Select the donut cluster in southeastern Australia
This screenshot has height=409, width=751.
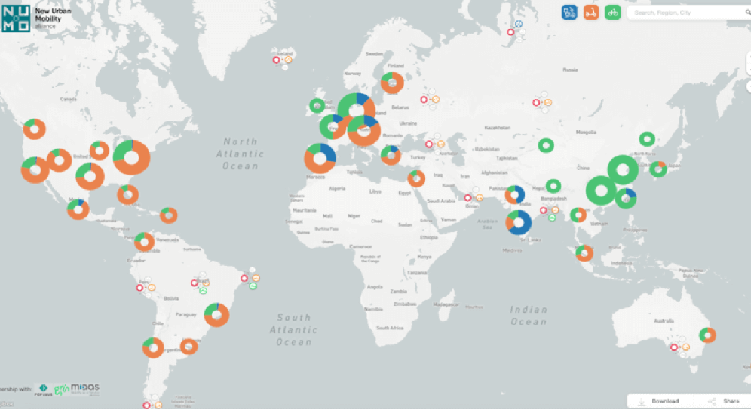point(708,336)
